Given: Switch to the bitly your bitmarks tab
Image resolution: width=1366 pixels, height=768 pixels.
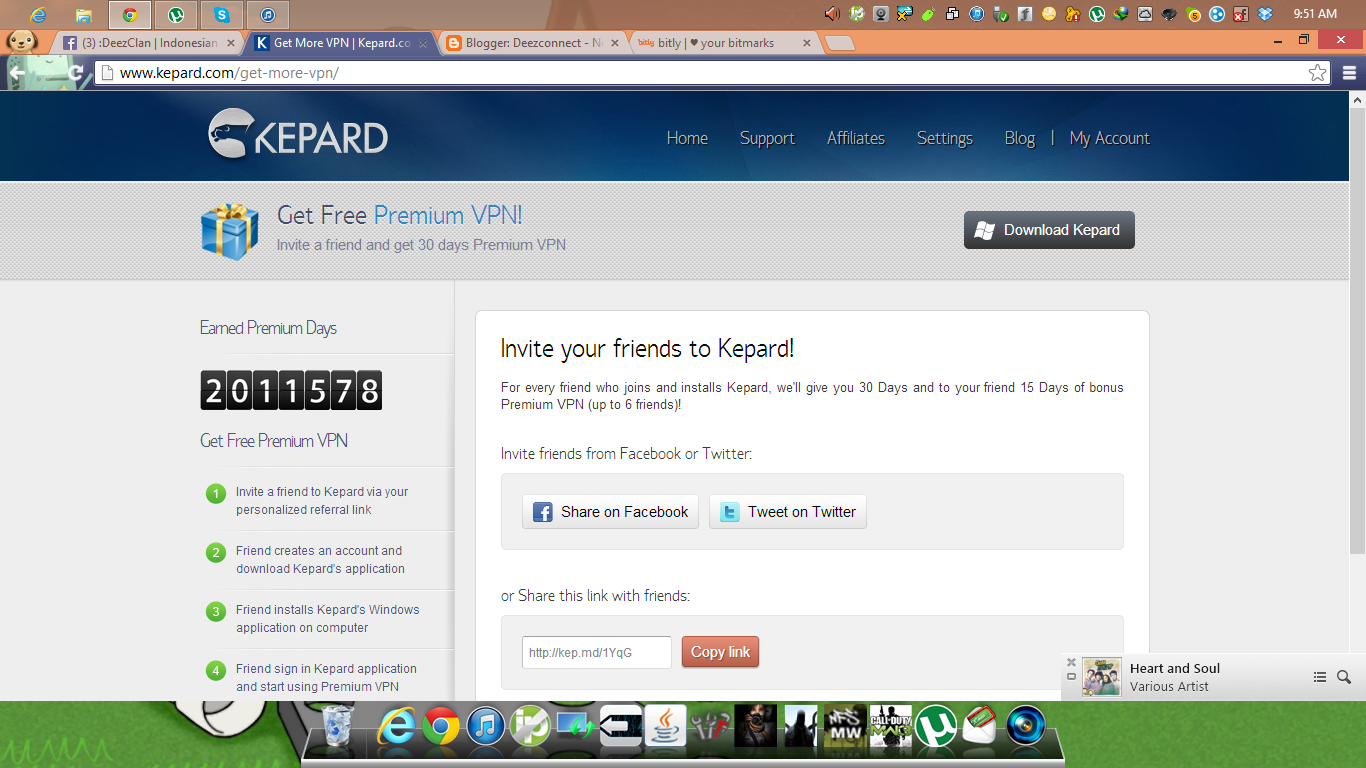Looking at the screenshot, I should [727, 43].
